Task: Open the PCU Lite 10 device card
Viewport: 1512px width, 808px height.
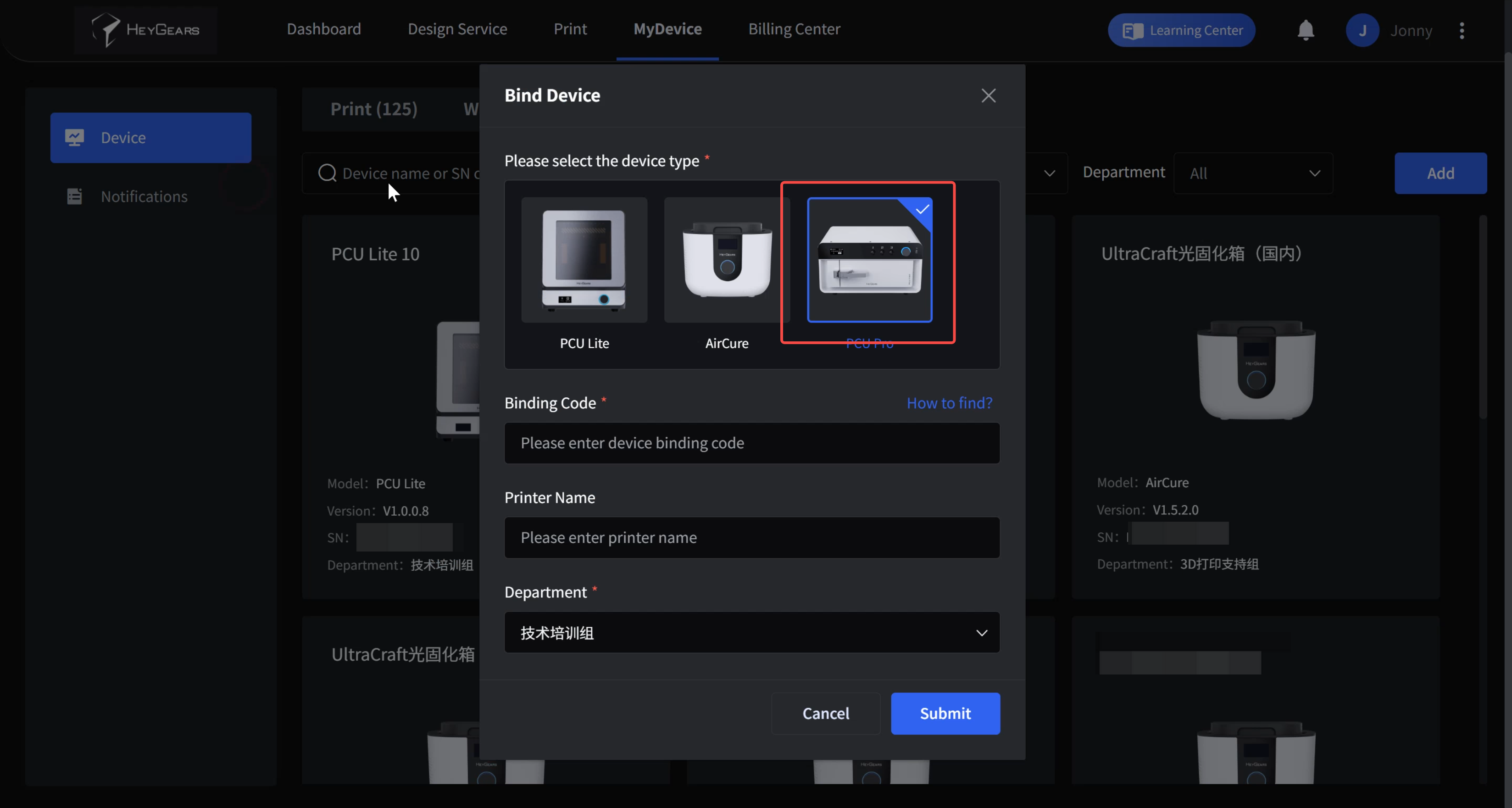Action: pyautogui.click(x=391, y=407)
